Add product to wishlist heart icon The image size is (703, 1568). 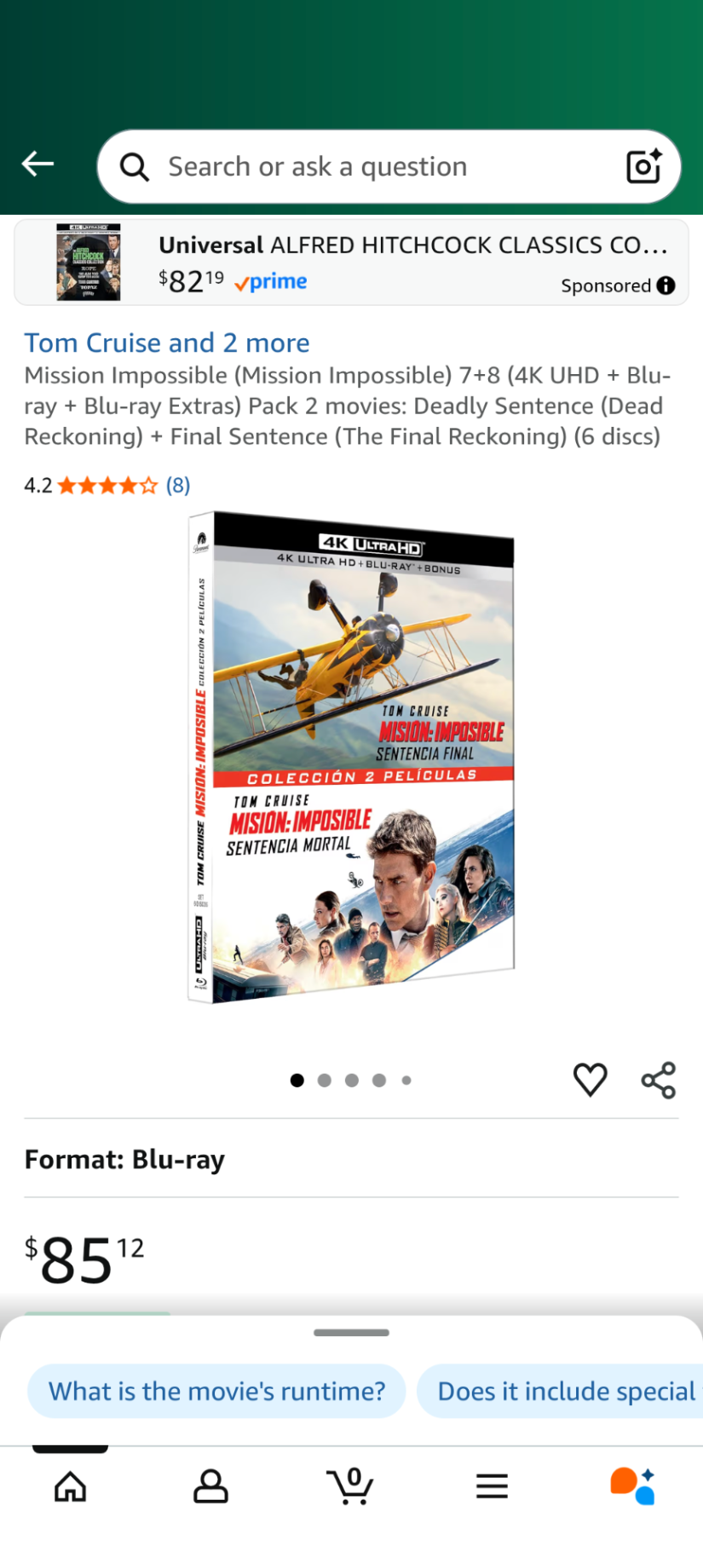[590, 1080]
